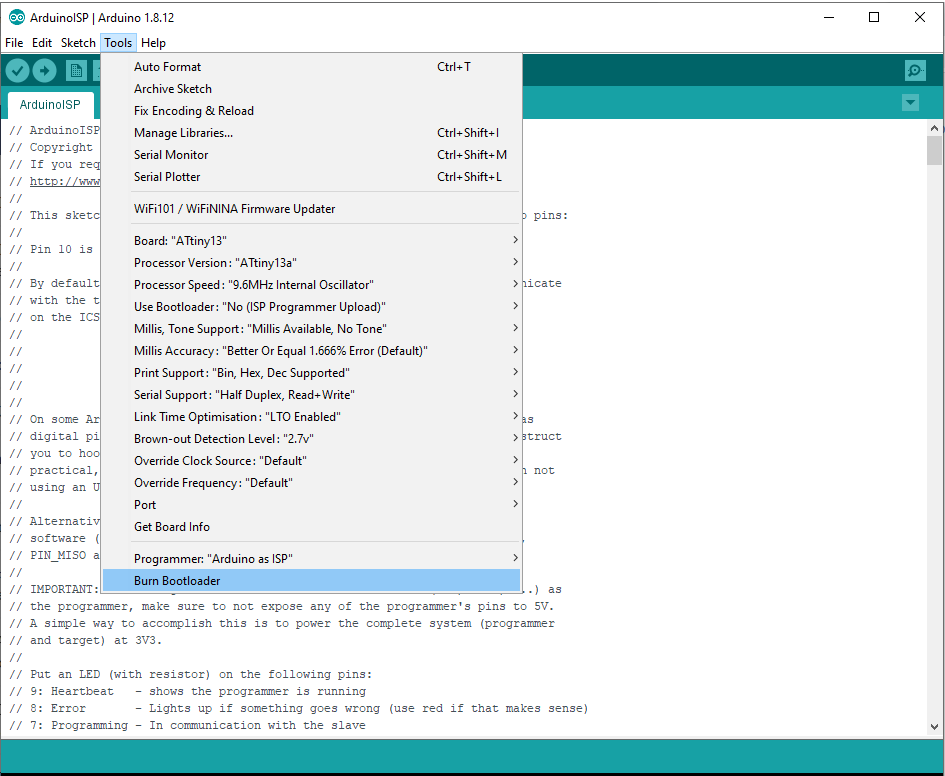Launch Serial Plotter from menu
This screenshot has height=776, width=945.
coord(311,177)
